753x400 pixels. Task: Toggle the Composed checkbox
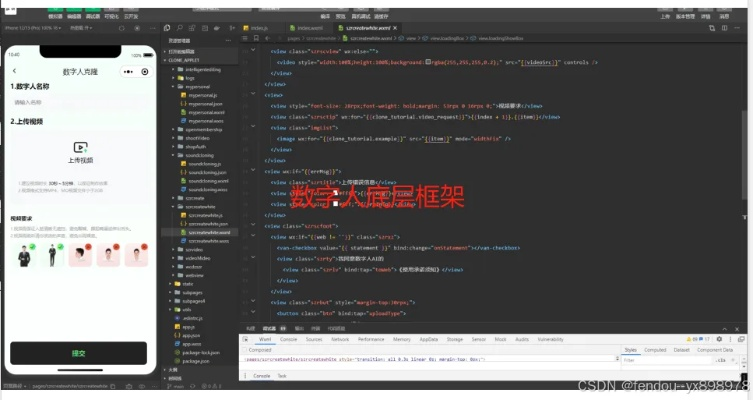pyautogui.click(x=245, y=350)
